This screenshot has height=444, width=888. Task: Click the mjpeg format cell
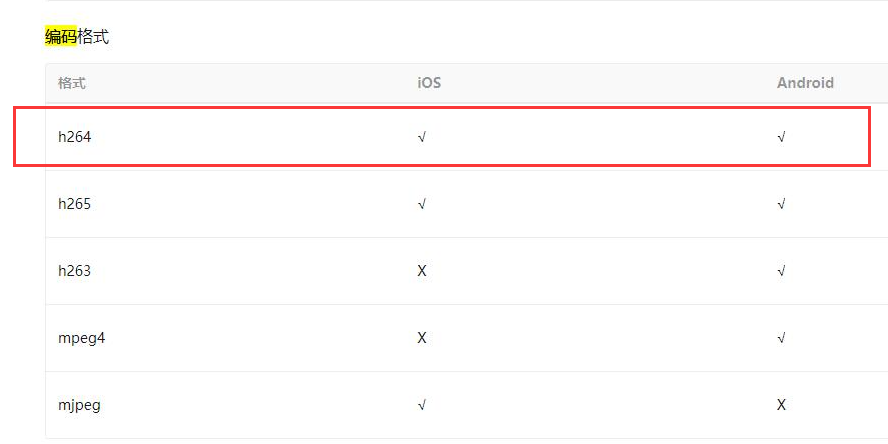(x=79, y=405)
